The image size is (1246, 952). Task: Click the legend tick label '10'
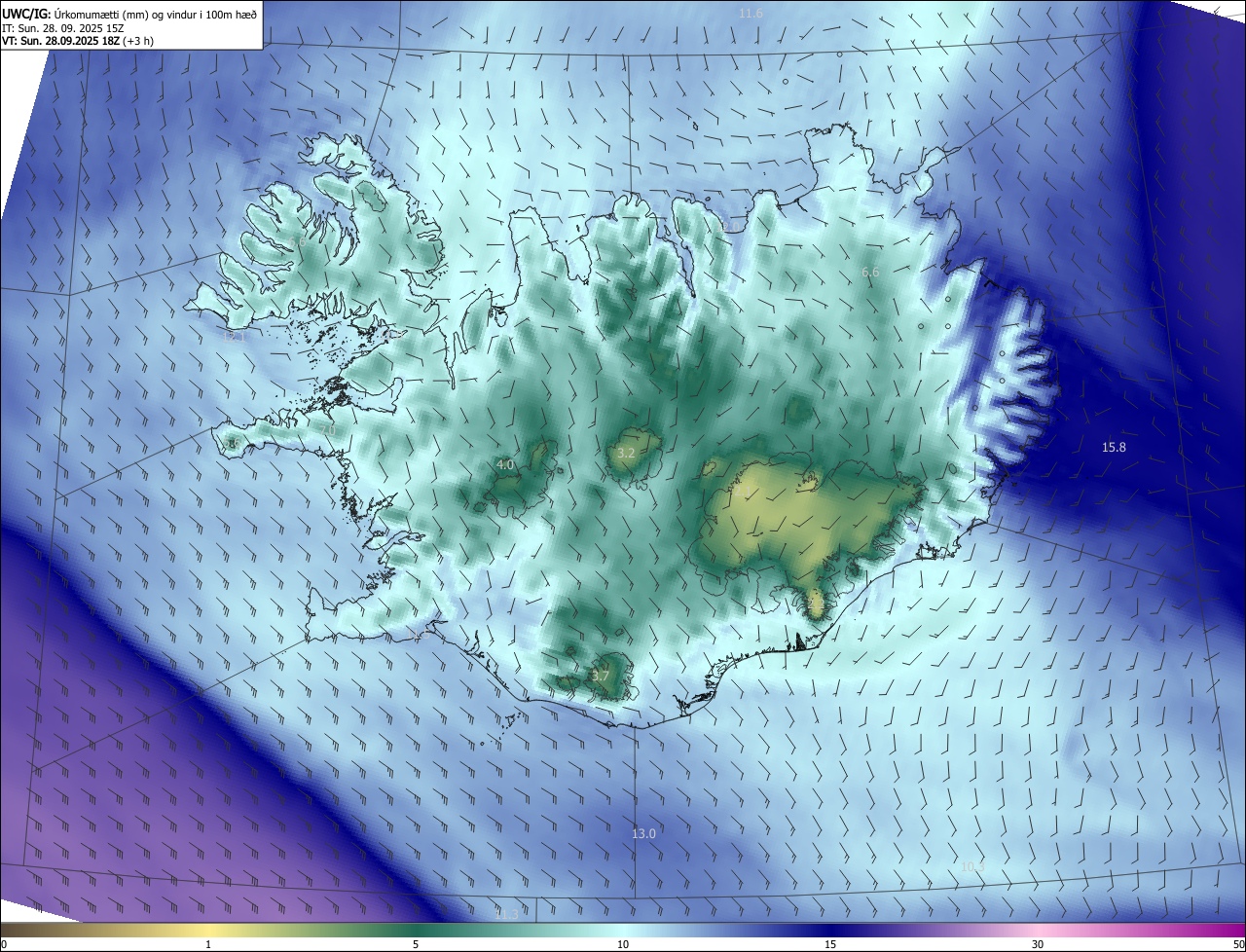(x=623, y=944)
